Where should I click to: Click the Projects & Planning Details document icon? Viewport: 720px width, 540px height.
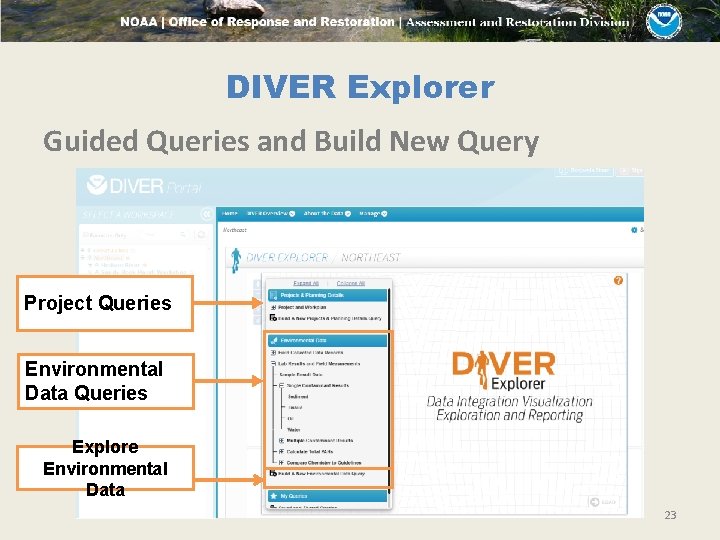coord(273,295)
